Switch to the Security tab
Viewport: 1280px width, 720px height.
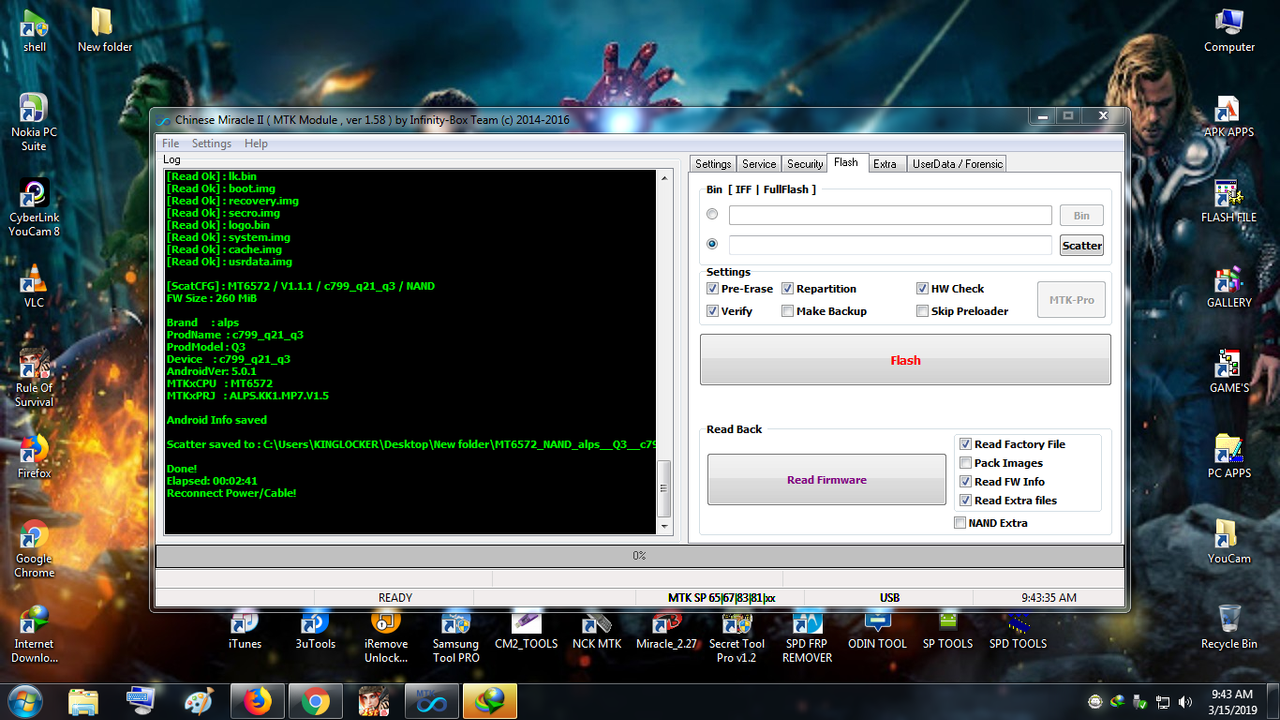(805, 164)
